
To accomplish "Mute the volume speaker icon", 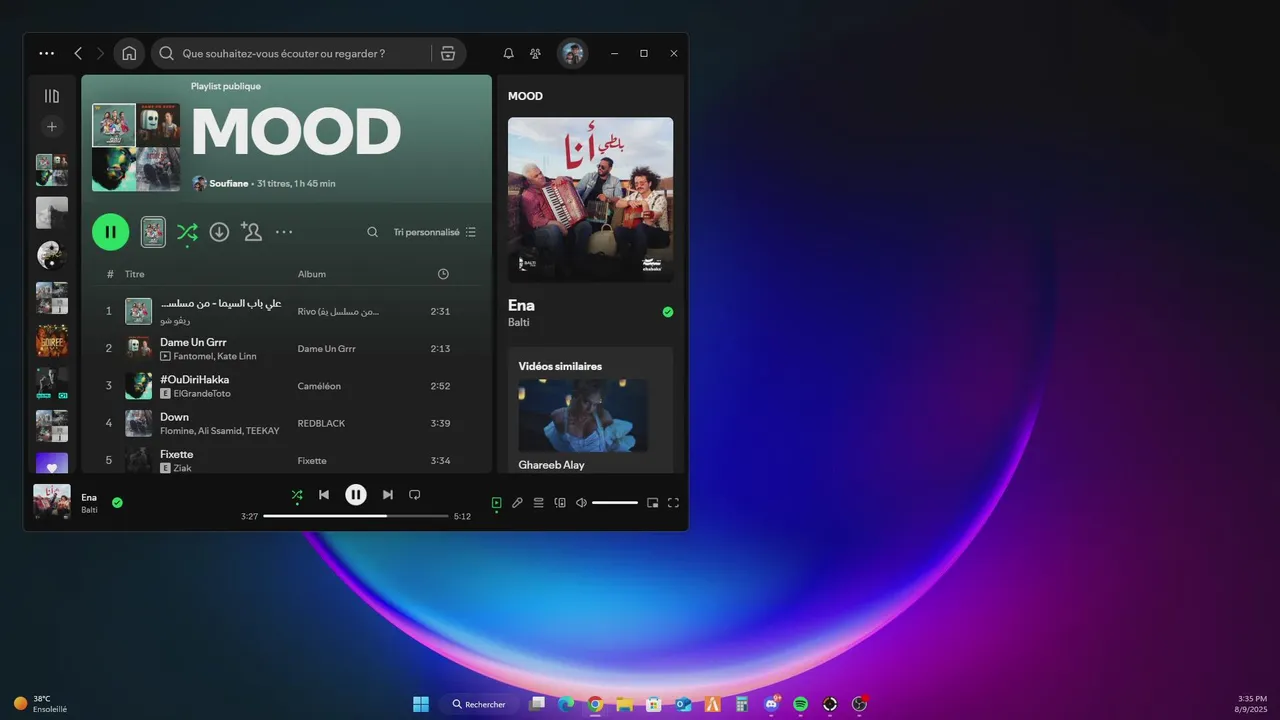I will pos(581,502).
